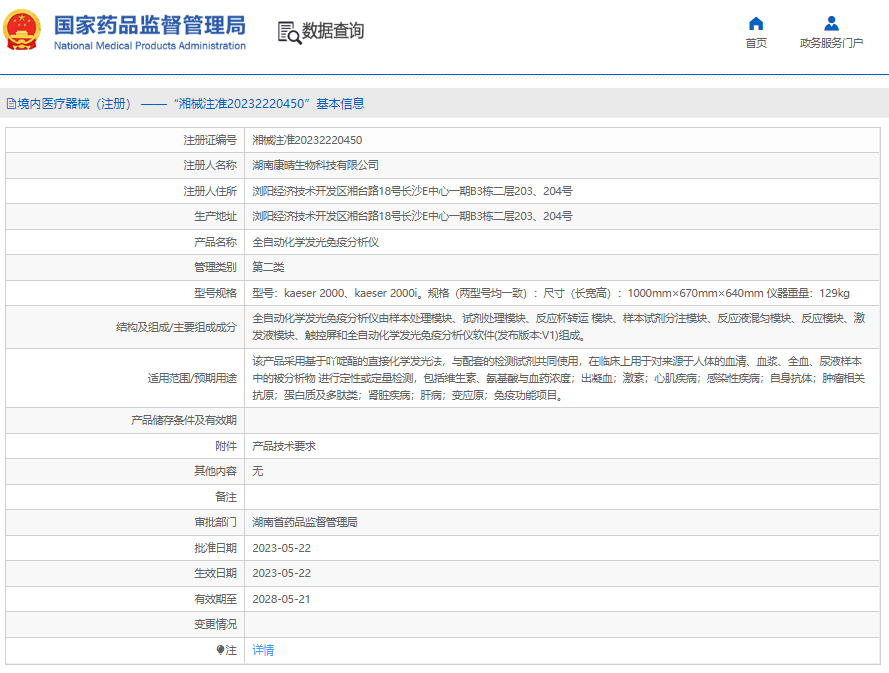Click the 附件 row label
Screen dimensions: 889x673
pos(226,446)
